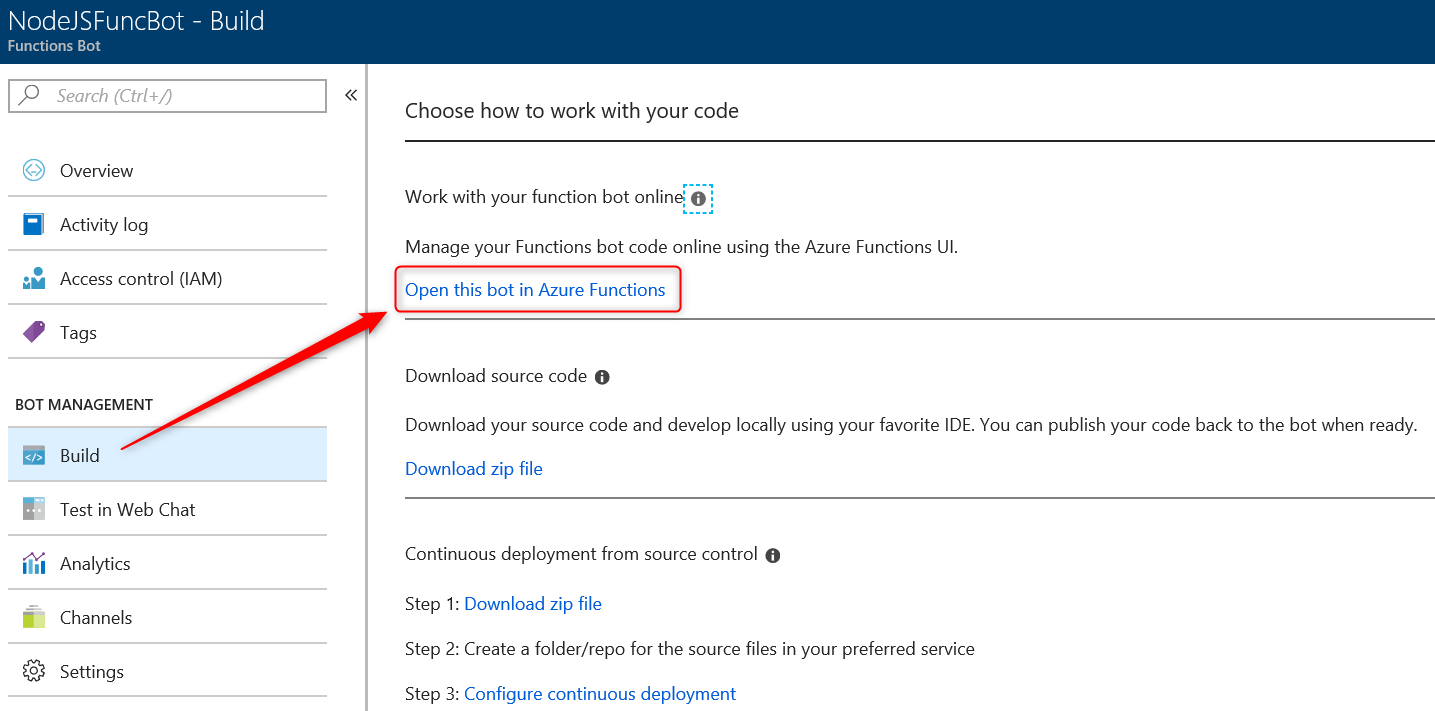Image resolution: width=1435 pixels, height=711 pixels.
Task: Click the Analytics chart icon
Action: (x=33, y=564)
